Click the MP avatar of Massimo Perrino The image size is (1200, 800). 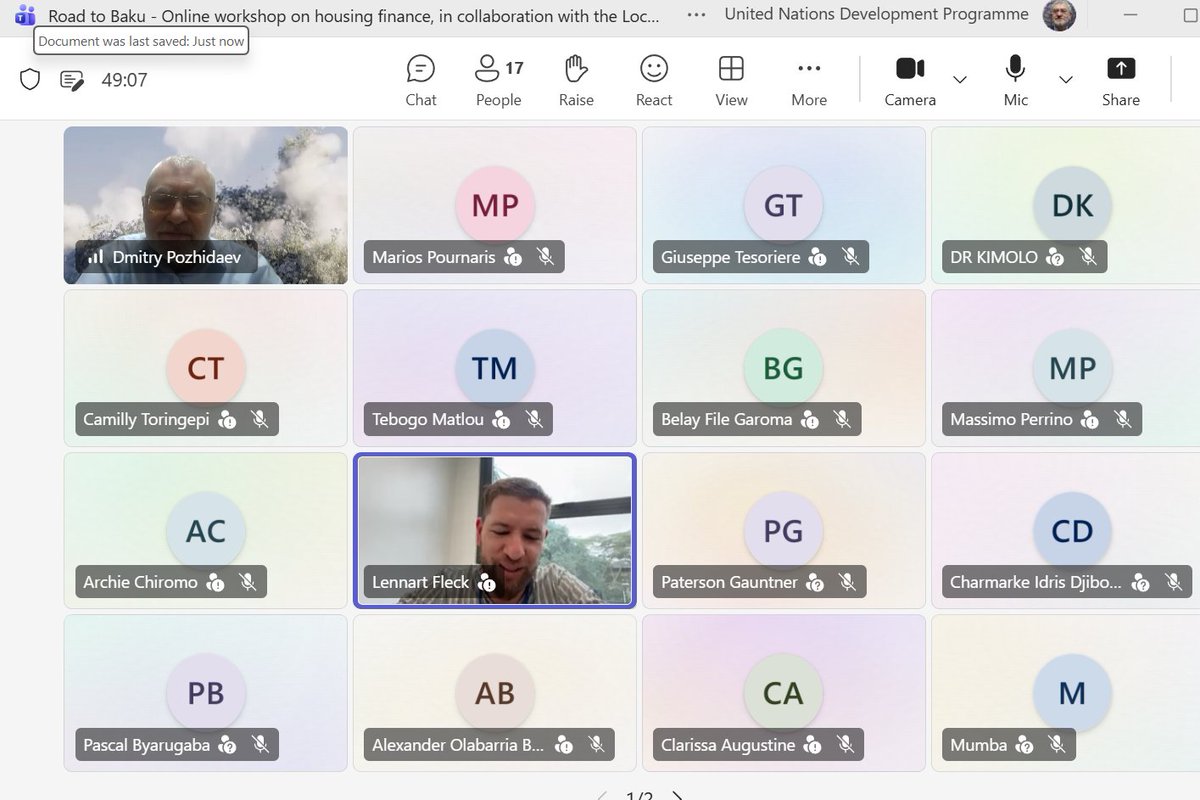coord(1072,368)
